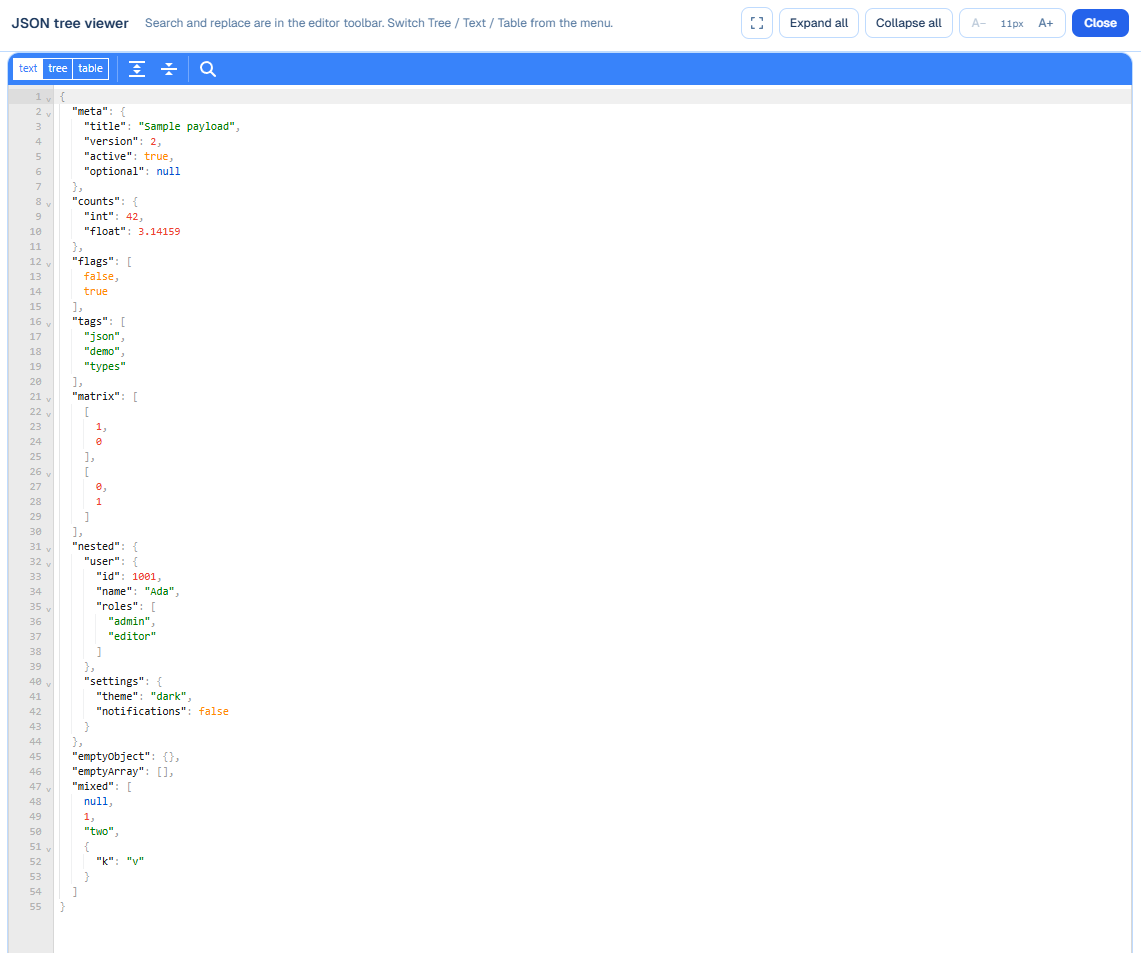Collapse the "user" object fold arrow

click(49, 563)
